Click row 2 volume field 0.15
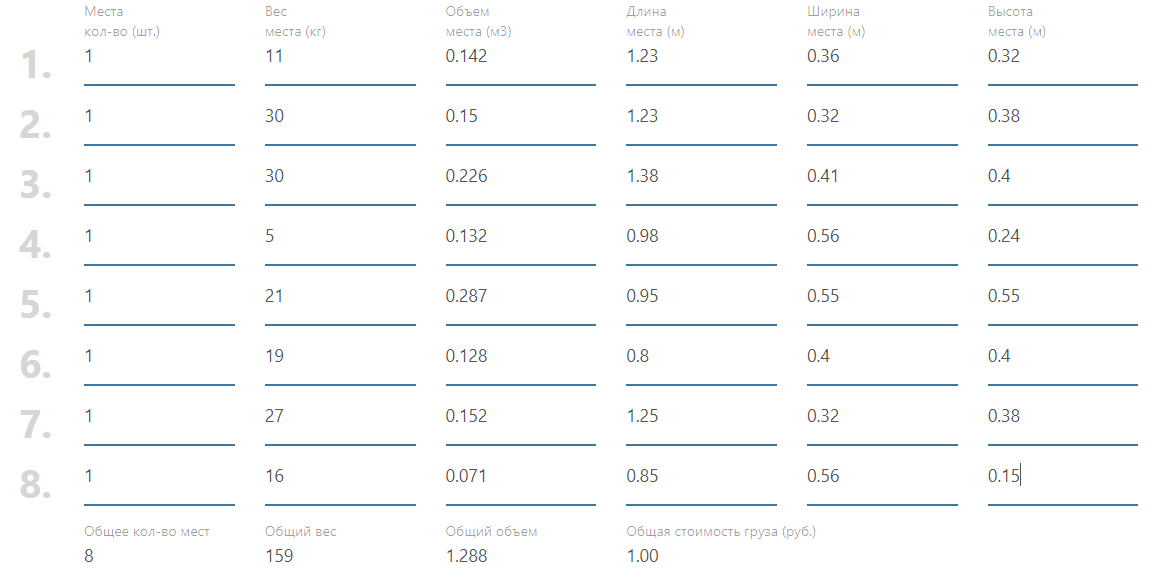Image resolution: width=1159 pixels, height=582 pixels. pos(520,117)
